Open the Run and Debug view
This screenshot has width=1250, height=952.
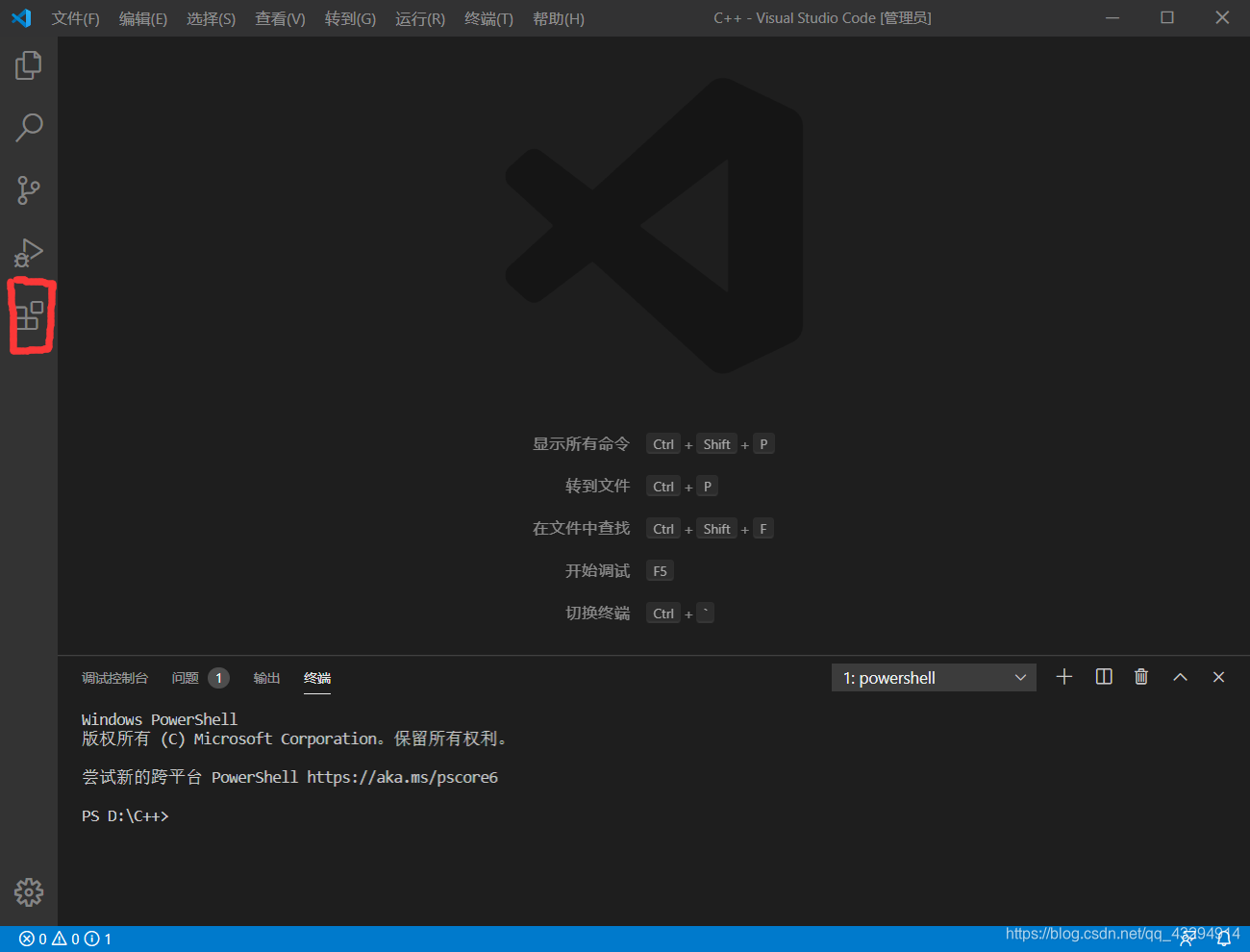[29, 252]
